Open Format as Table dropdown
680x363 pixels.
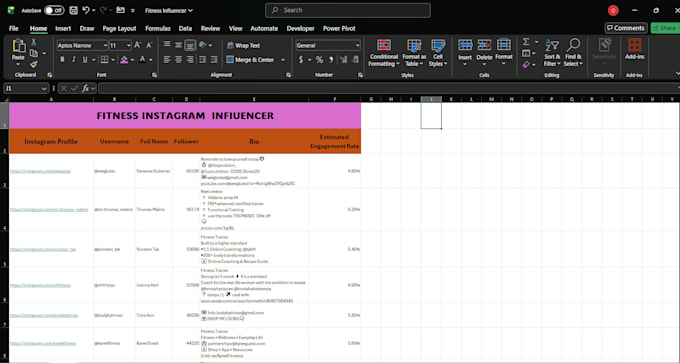(414, 52)
